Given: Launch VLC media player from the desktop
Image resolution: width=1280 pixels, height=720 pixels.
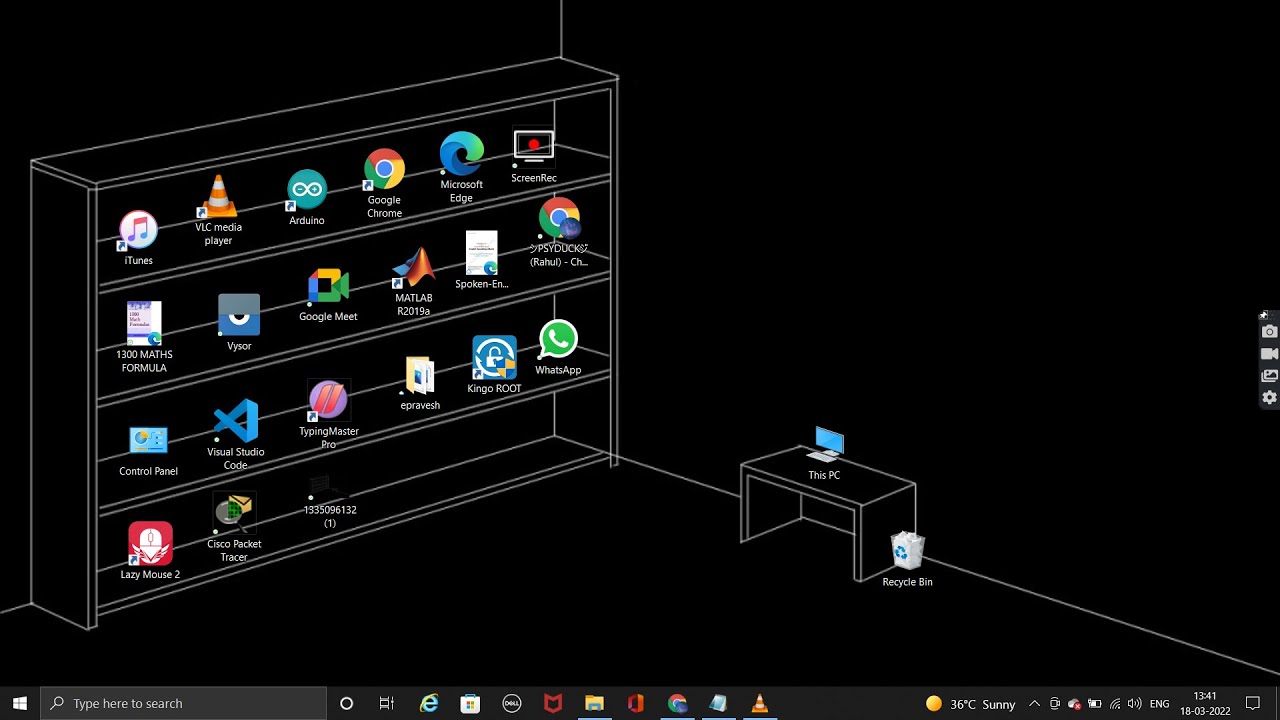Looking at the screenshot, I should point(218,210).
